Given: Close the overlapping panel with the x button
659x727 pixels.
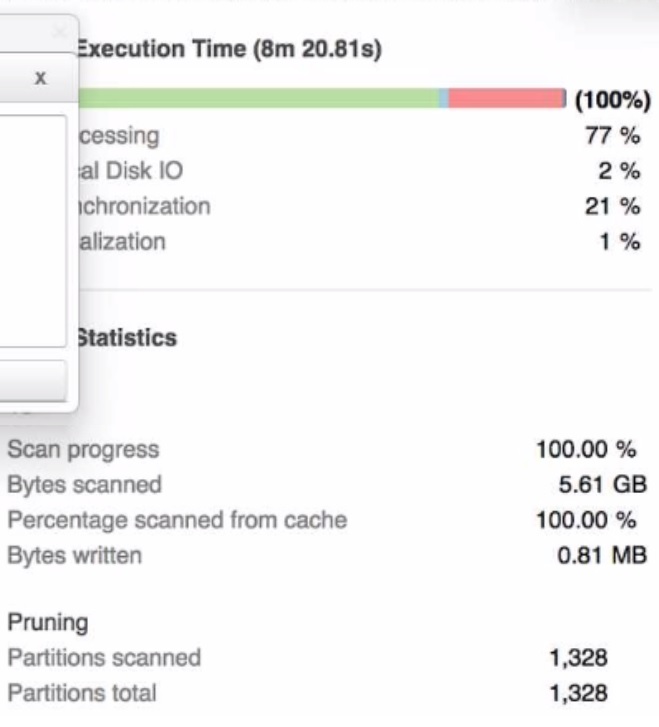Looking at the screenshot, I should coord(39,77).
